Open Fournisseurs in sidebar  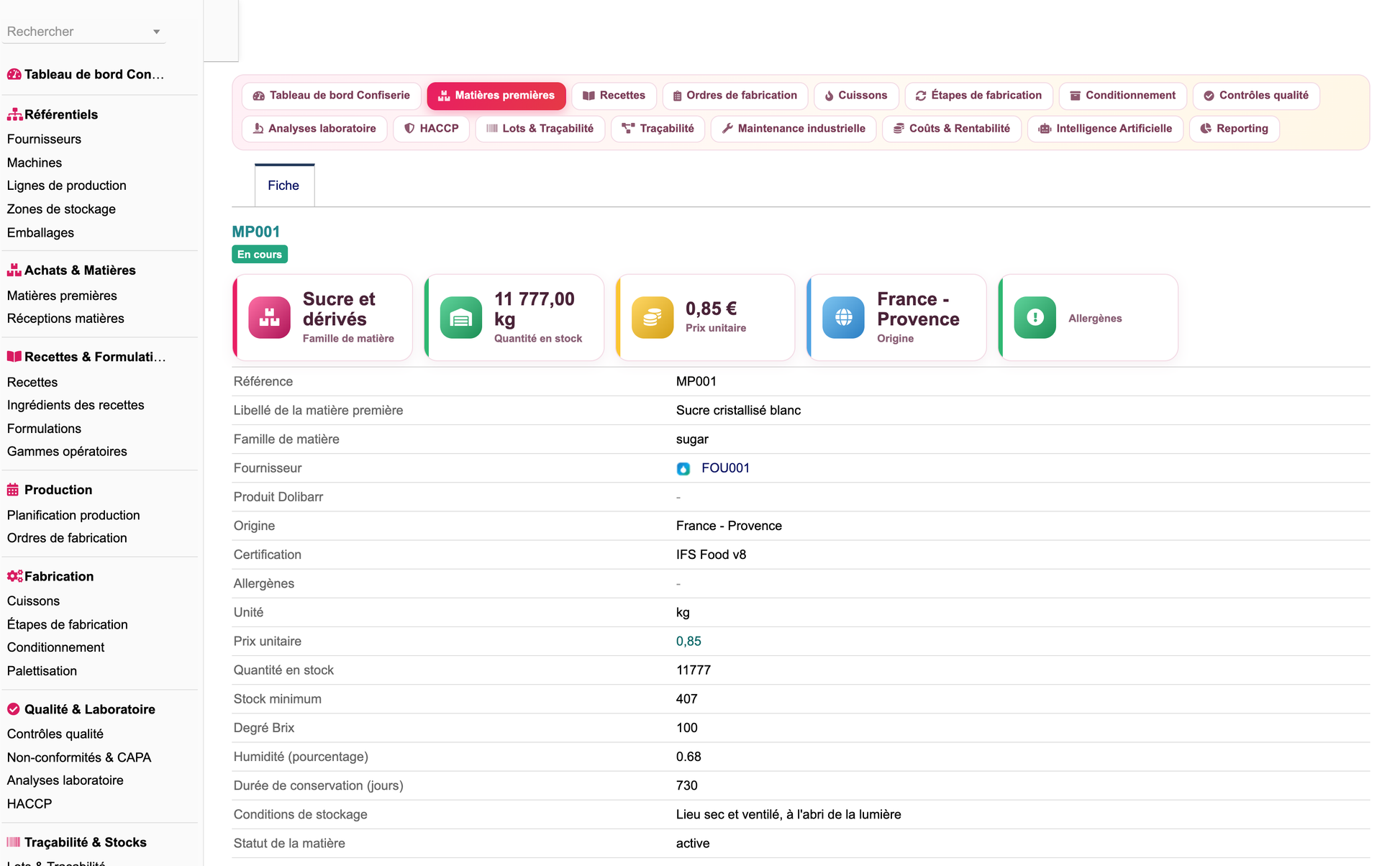pos(44,139)
